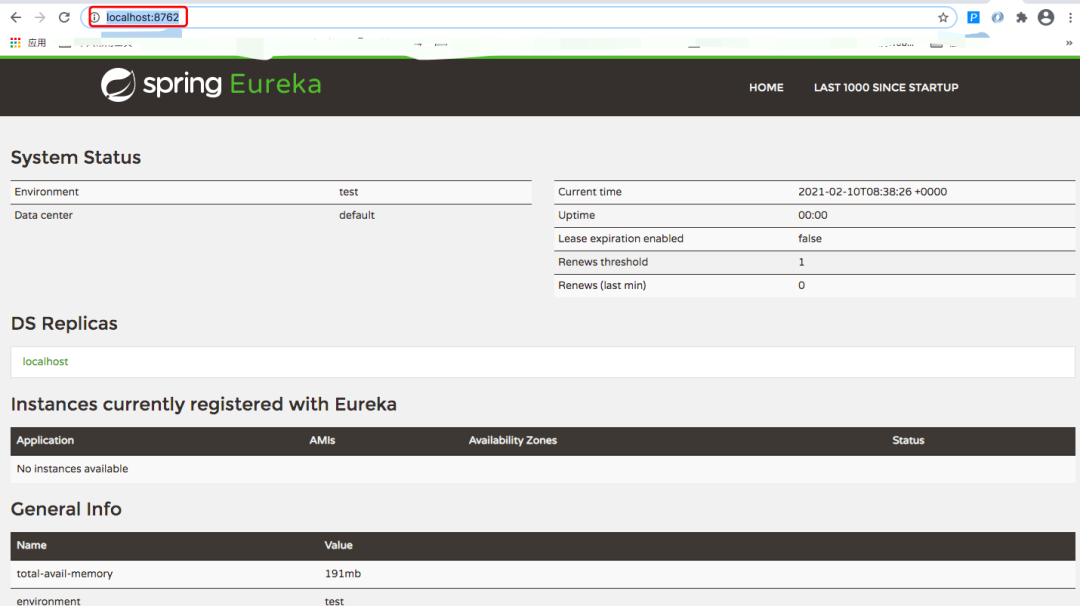Click 'Instances currently registered with Eureka' heading
Screen dimensions: 1080x606
pyautogui.click(x=204, y=404)
